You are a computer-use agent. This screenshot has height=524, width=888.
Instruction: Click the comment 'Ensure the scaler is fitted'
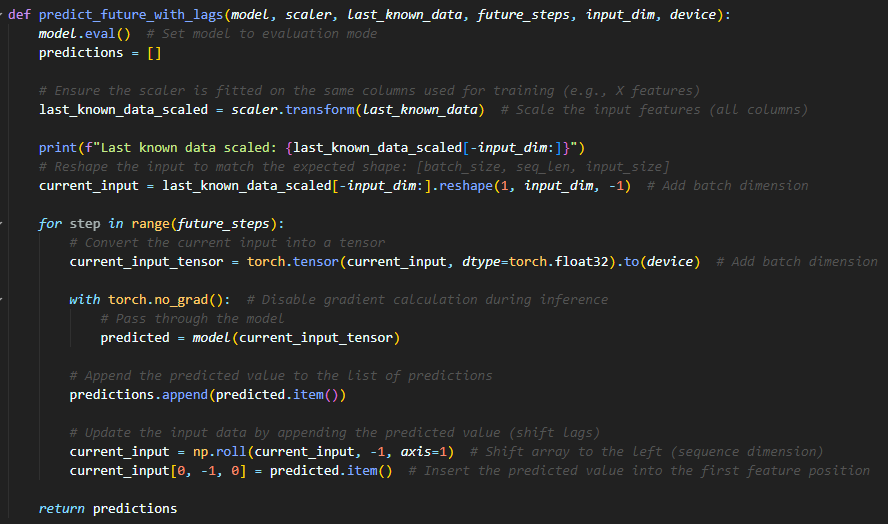coord(369,91)
